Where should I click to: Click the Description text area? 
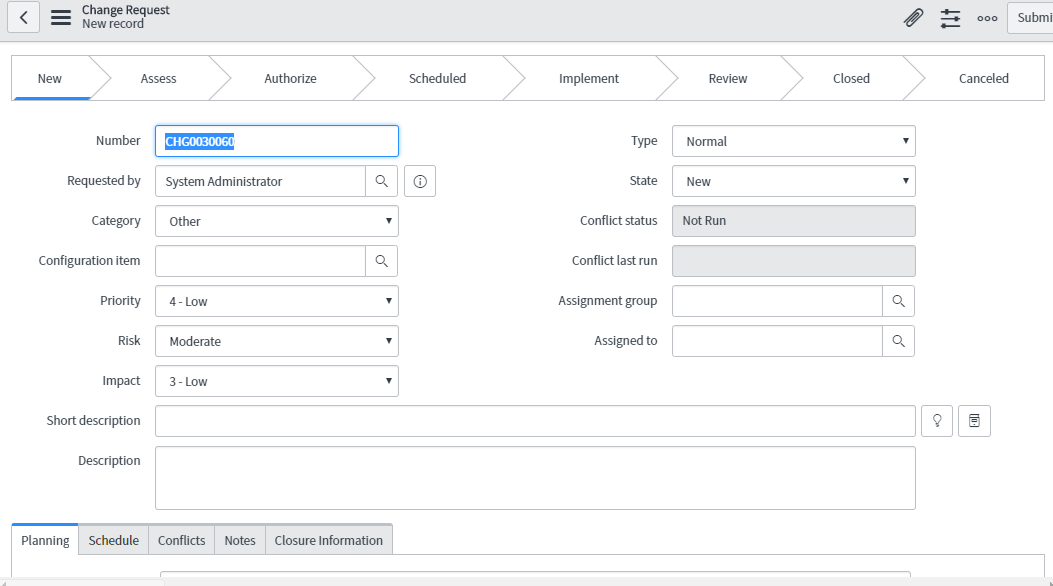point(535,478)
